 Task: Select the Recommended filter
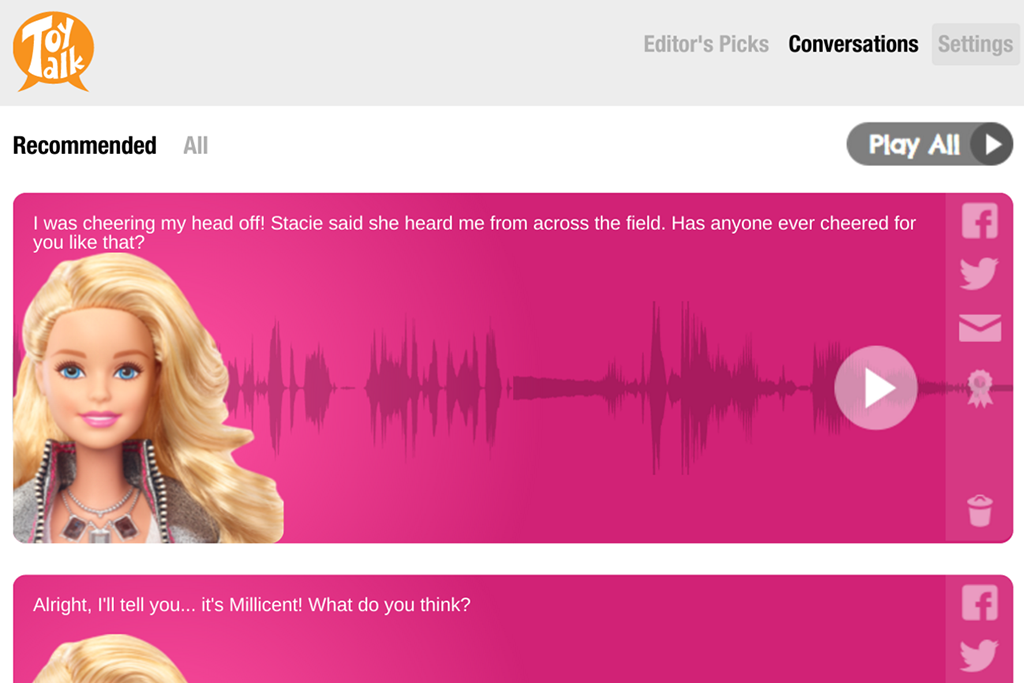85,145
